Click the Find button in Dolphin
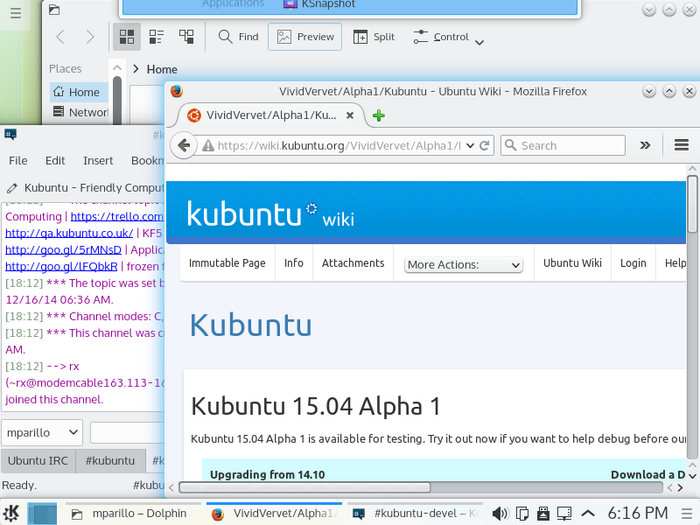Image resolution: width=700 pixels, height=525 pixels. [238, 37]
